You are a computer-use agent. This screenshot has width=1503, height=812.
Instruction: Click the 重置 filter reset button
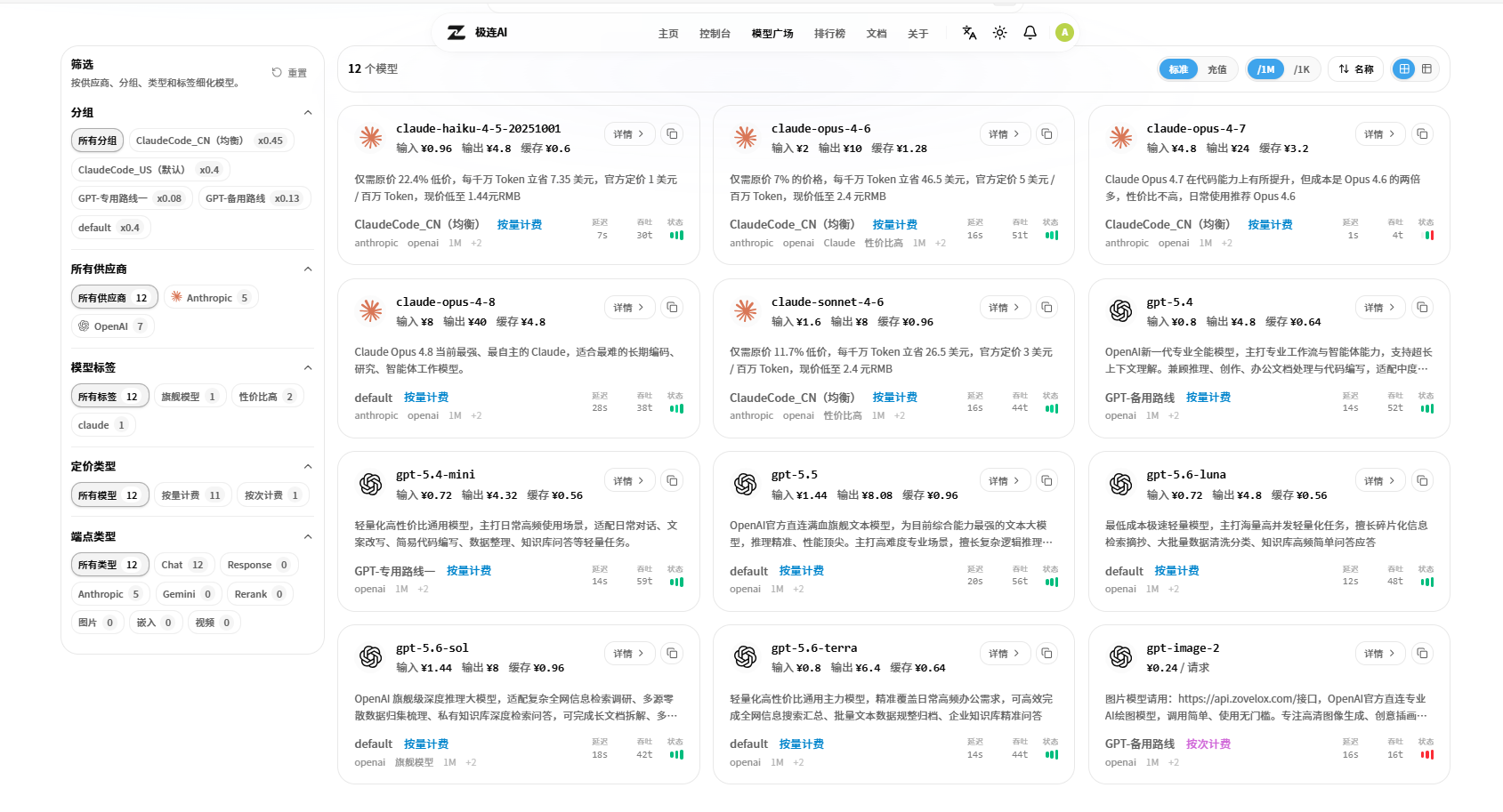point(289,73)
